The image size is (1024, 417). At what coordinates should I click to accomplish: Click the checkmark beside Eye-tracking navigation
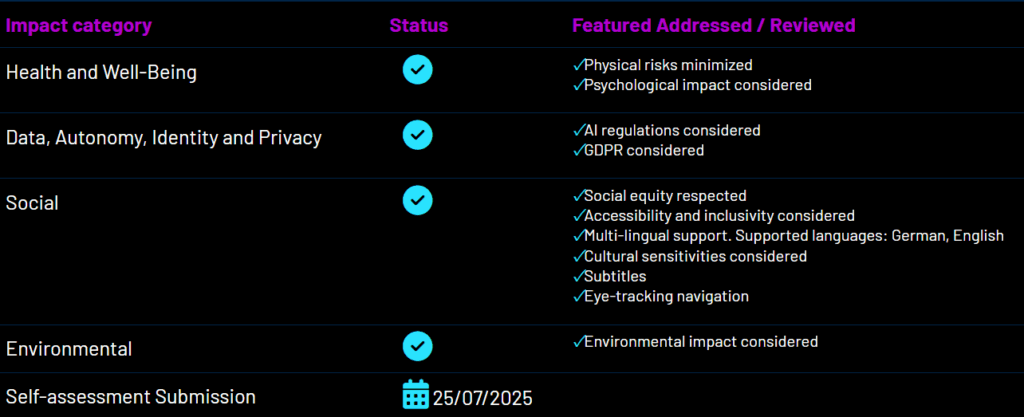[578, 297]
